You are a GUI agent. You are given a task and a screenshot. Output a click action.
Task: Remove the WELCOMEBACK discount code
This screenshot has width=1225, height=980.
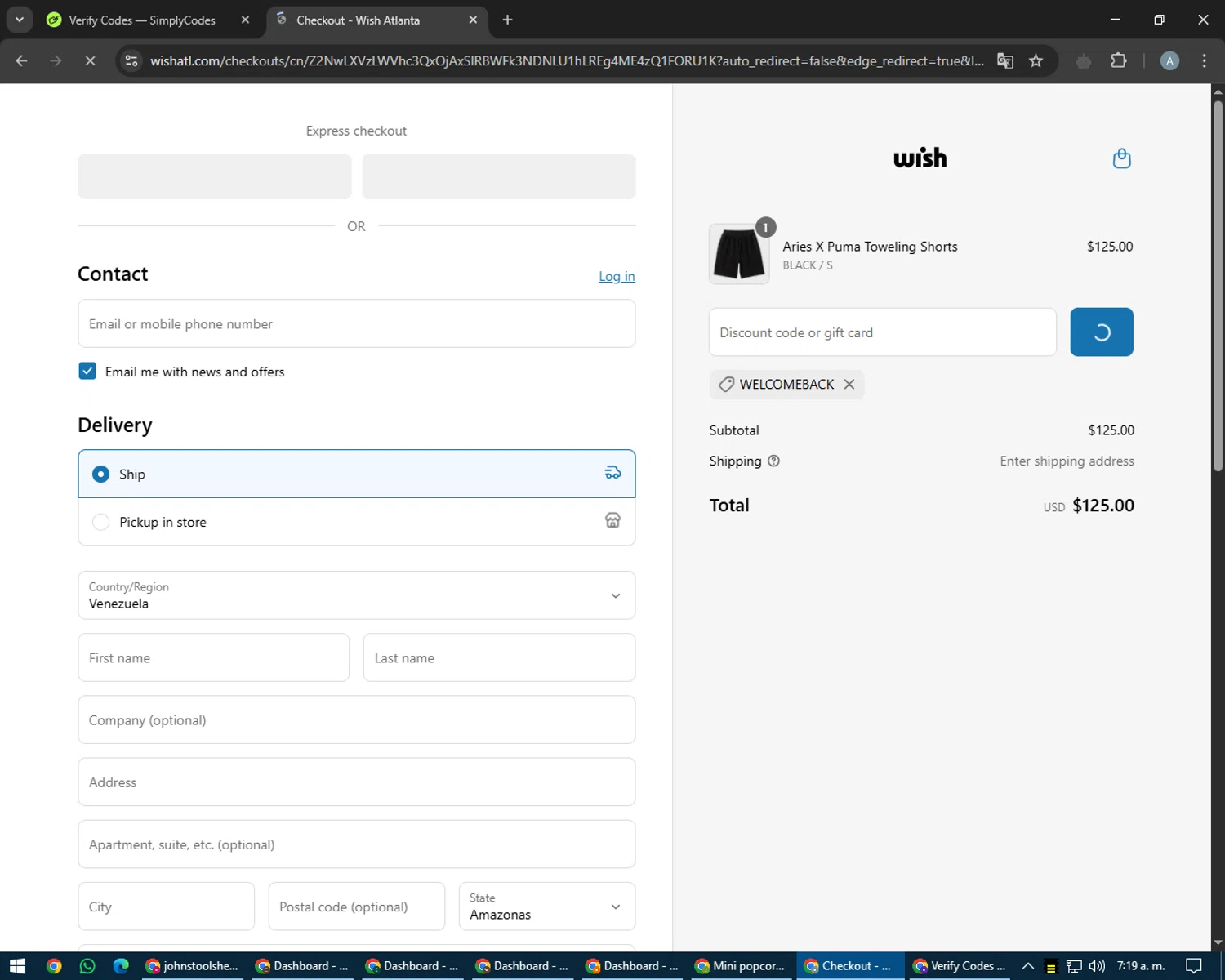click(x=849, y=384)
